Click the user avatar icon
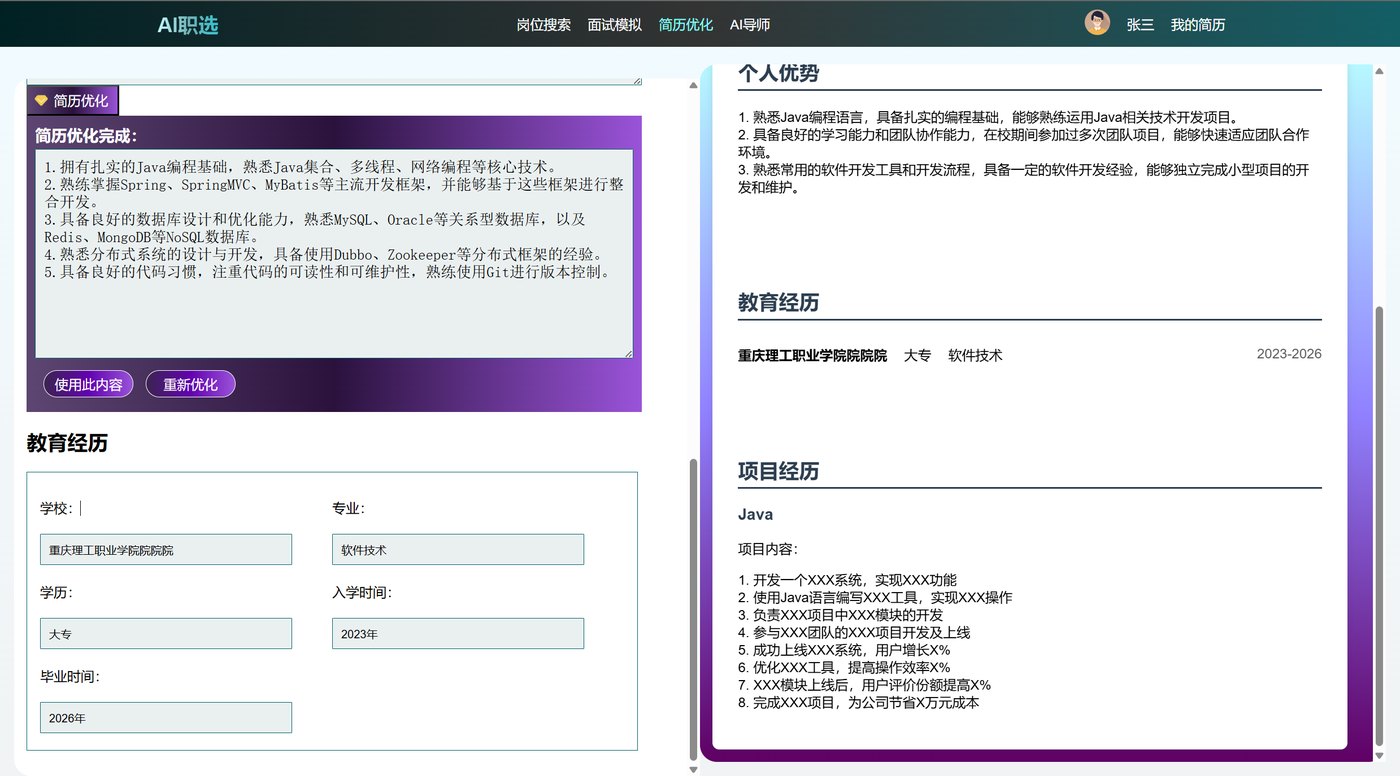 point(1097,23)
